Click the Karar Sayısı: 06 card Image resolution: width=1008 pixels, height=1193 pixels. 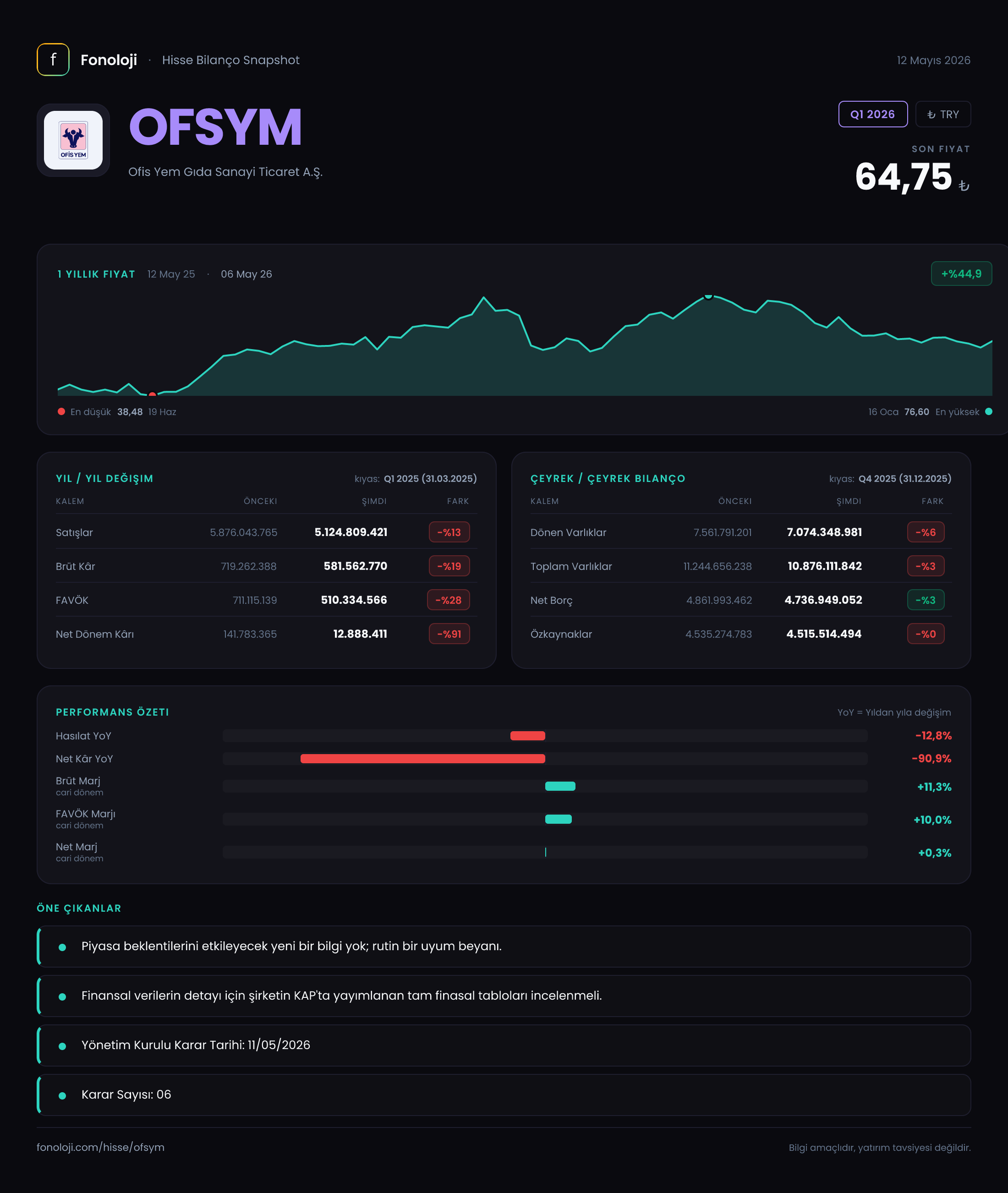click(504, 1094)
